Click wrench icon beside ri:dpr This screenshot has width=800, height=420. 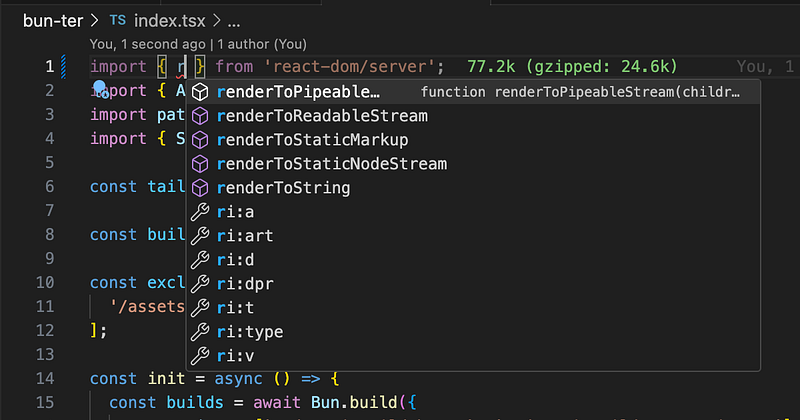[200, 284]
